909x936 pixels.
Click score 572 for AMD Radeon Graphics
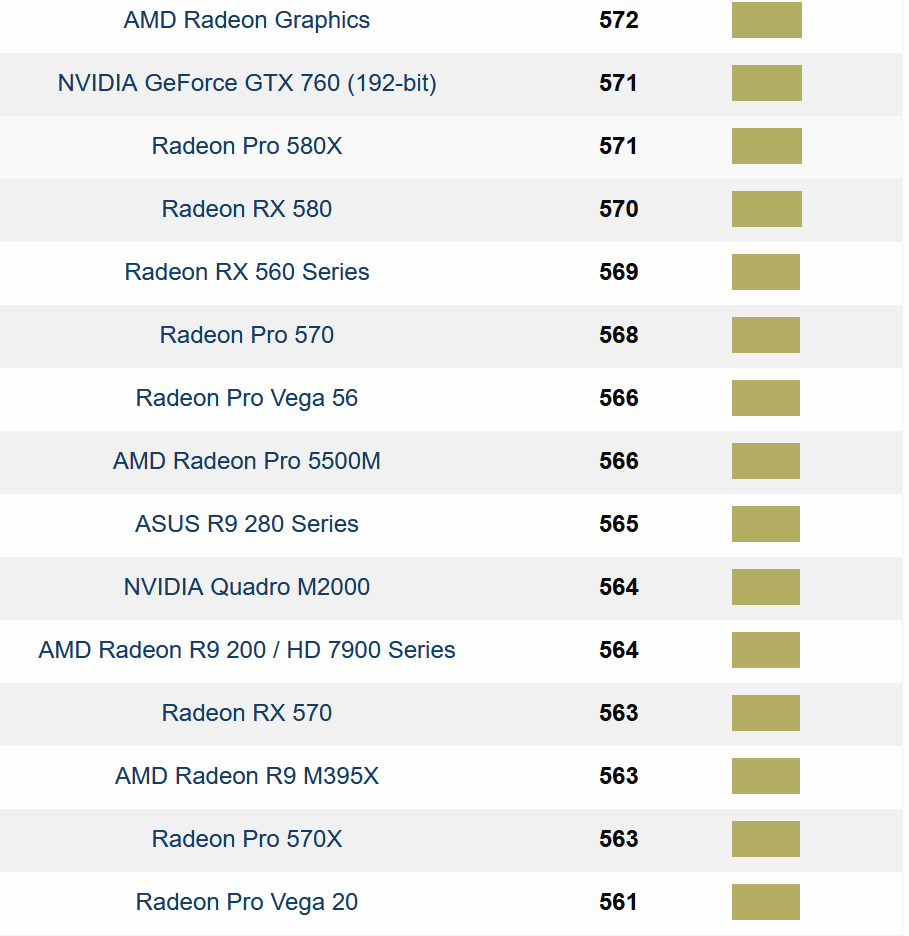point(619,20)
